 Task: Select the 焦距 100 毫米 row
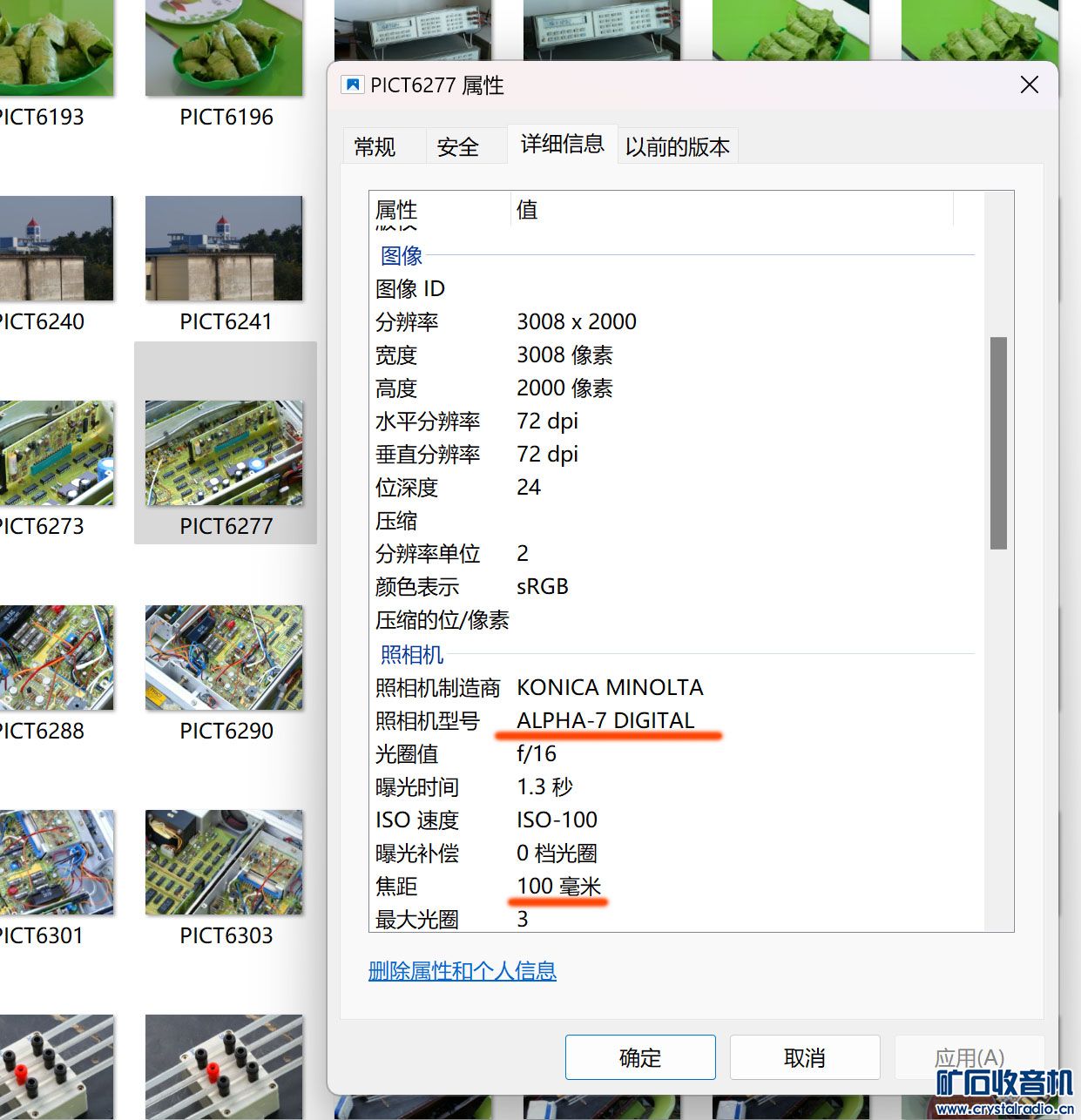[x=675, y=886]
